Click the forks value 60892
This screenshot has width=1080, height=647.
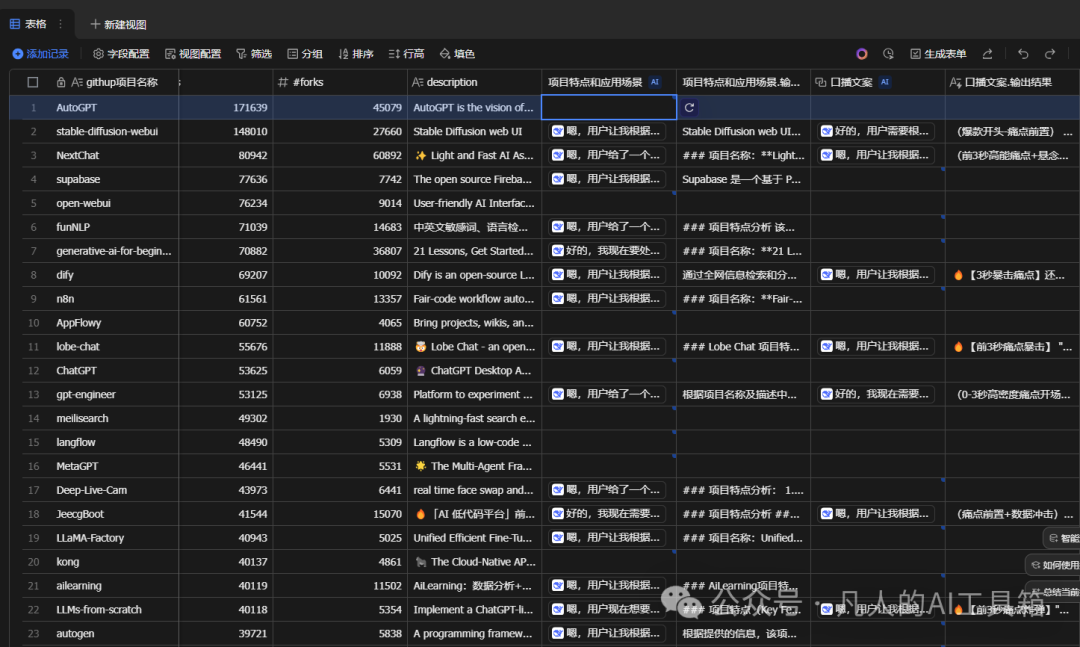click(x=387, y=155)
